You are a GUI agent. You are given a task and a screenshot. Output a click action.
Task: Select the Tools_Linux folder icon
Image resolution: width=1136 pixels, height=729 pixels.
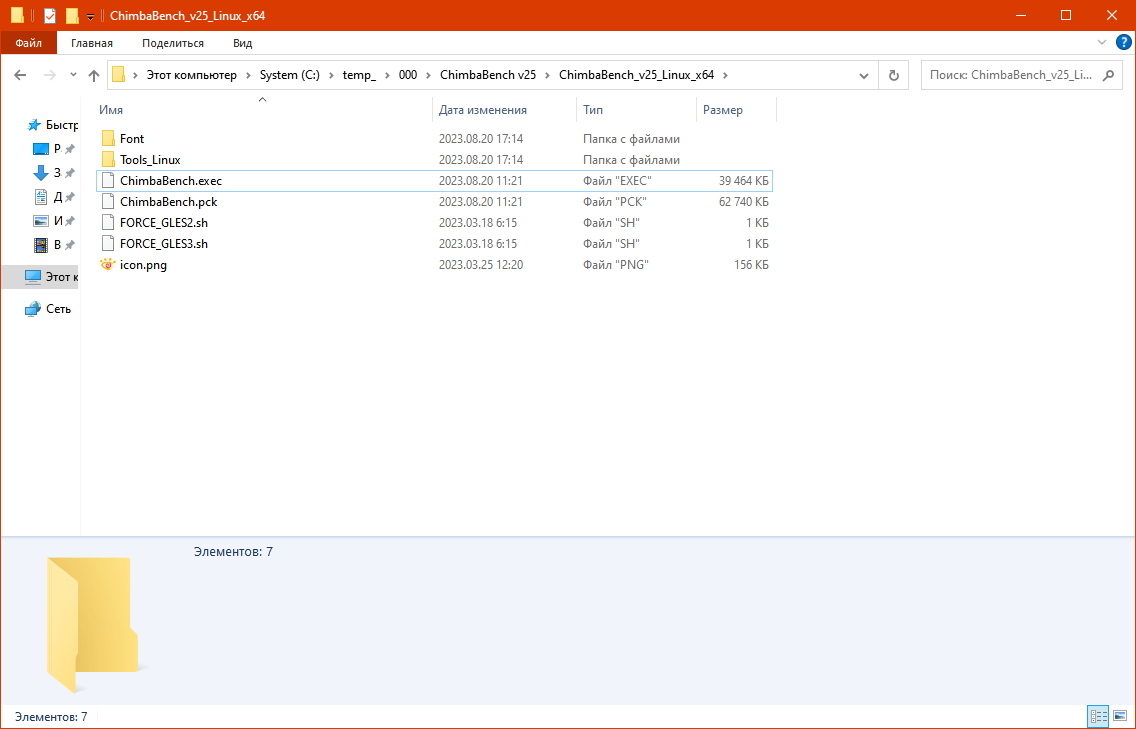pyautogui.click(x=108, y=159)
